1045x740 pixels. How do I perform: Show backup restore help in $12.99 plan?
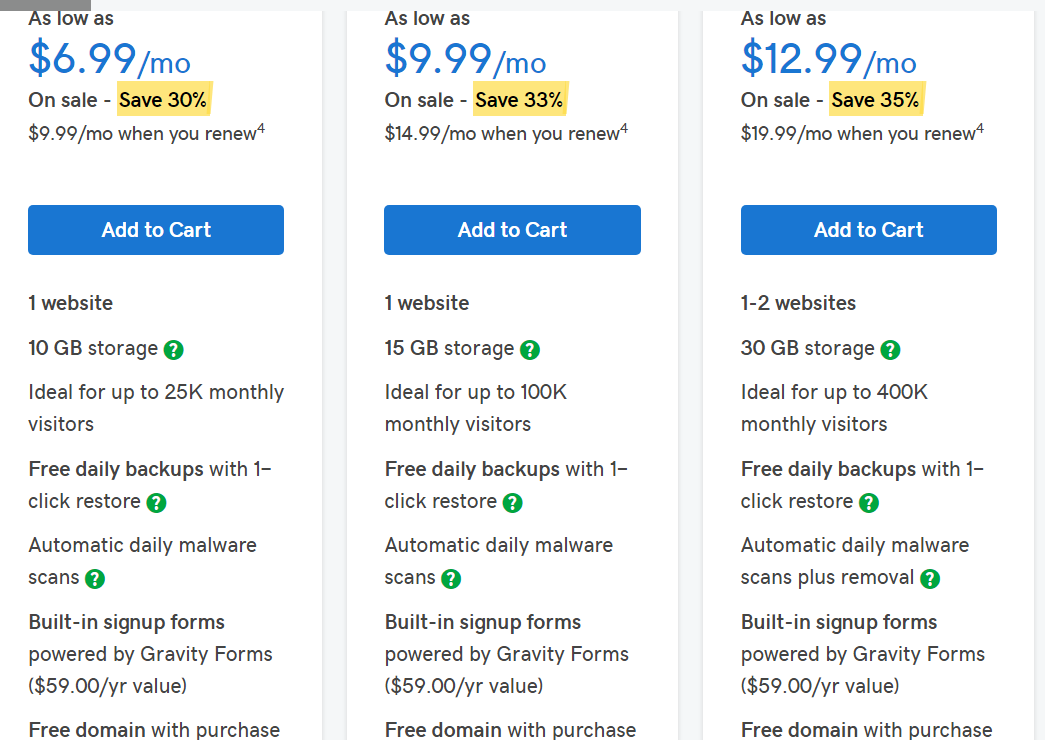tap(869, 503)
